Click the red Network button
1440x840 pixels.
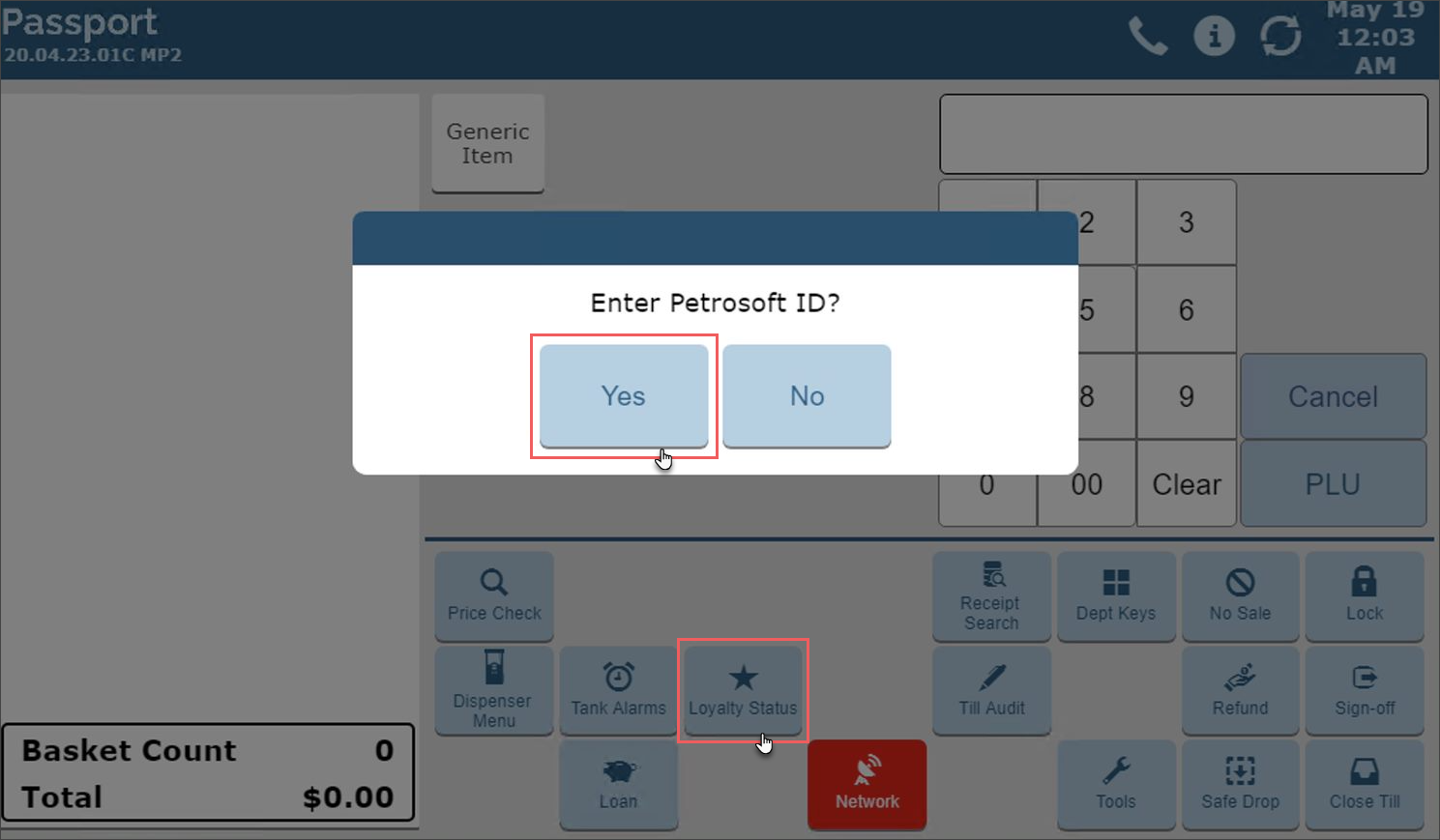[867, 784]
